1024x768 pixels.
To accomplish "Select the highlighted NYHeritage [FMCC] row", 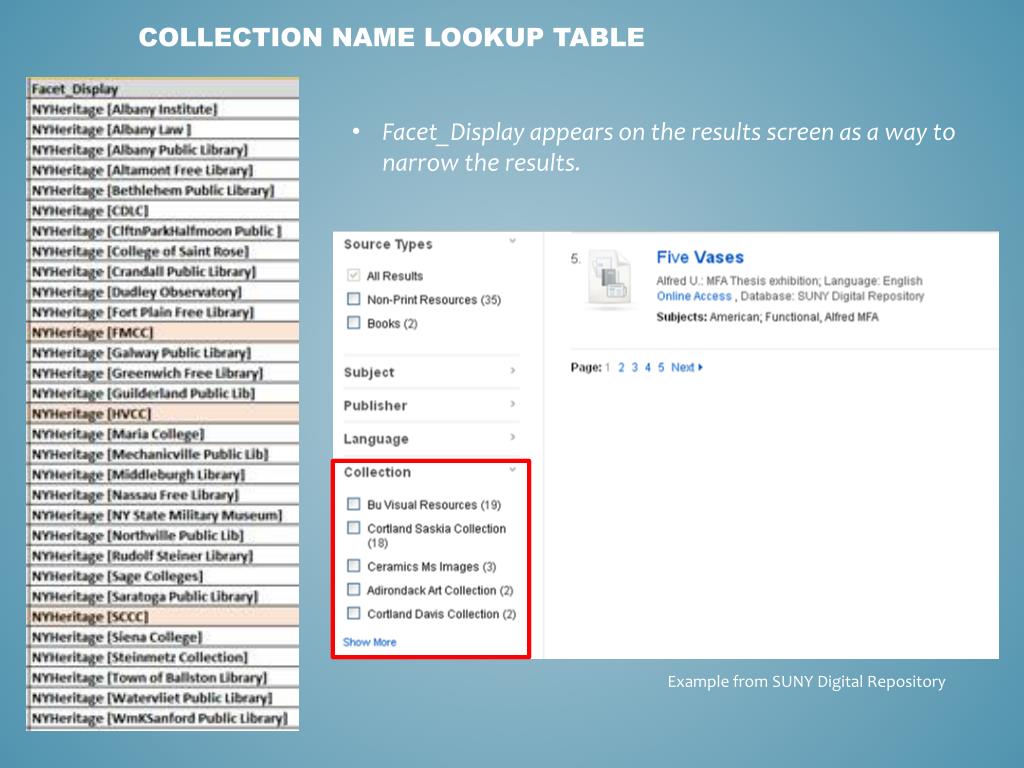I will pyautogui.click(x=163, y=332).
